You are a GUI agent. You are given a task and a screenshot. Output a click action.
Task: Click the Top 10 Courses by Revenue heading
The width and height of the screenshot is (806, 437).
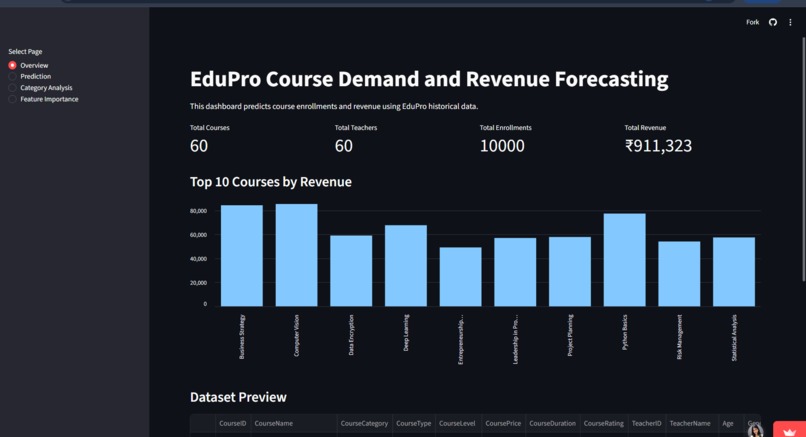pyautogui.click(x=271, y=182)
